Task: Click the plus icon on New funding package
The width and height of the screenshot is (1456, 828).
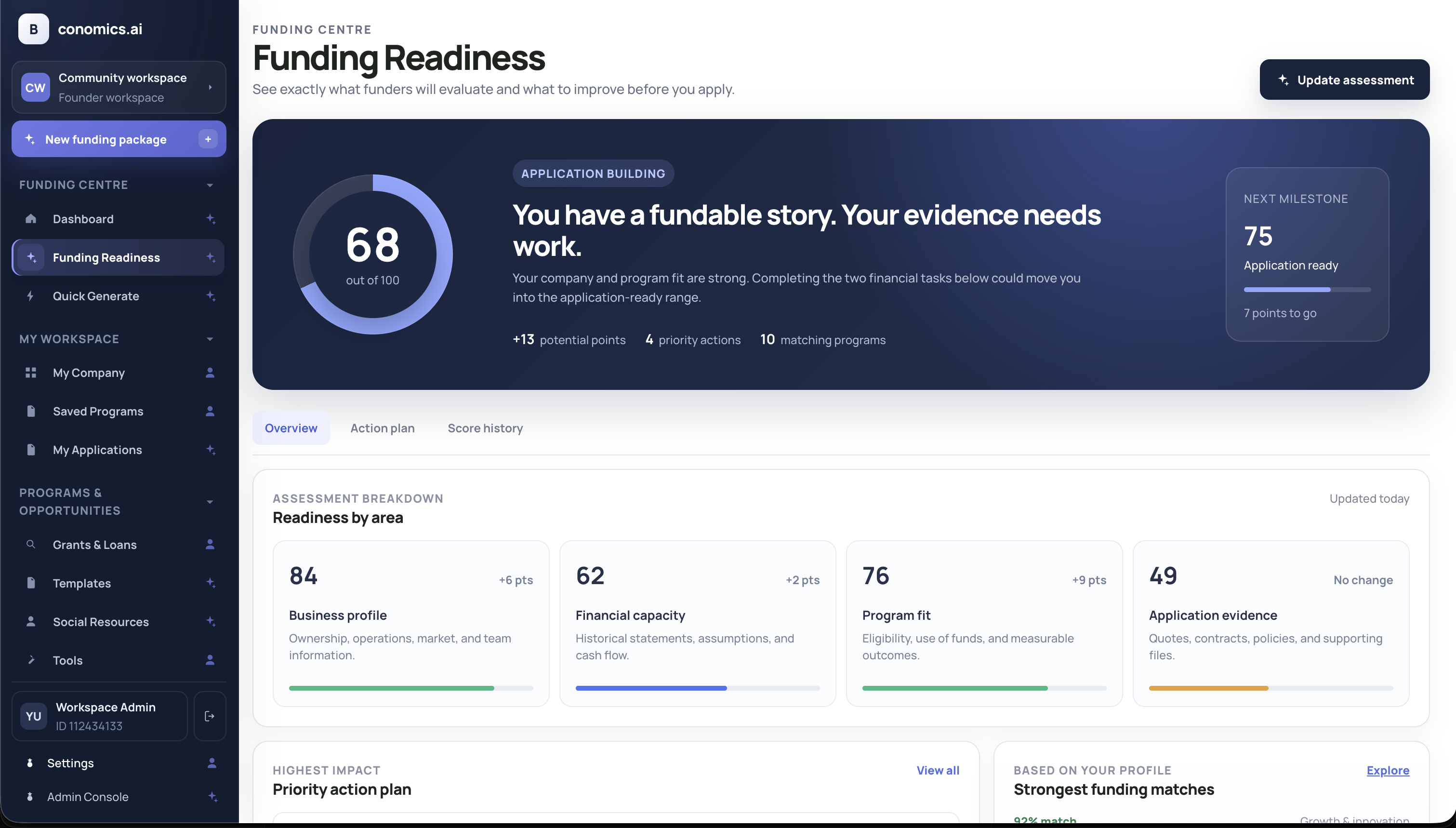Action: (x=208, y=139)
